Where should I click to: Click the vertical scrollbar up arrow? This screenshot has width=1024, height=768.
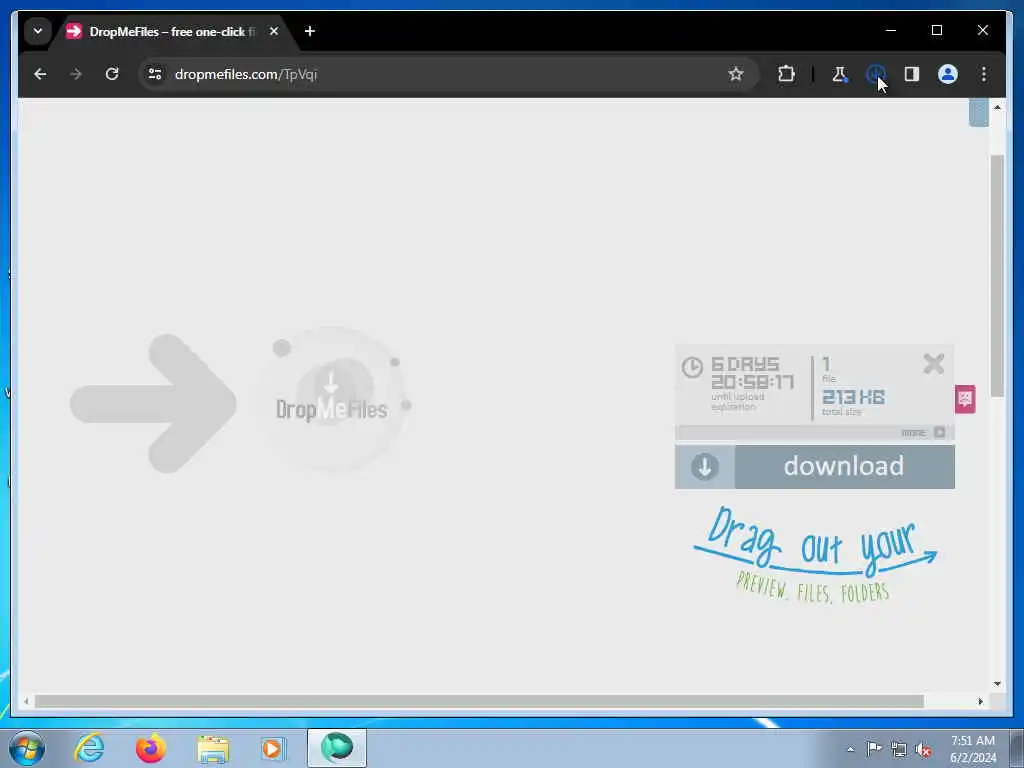(x=997, y=107)
